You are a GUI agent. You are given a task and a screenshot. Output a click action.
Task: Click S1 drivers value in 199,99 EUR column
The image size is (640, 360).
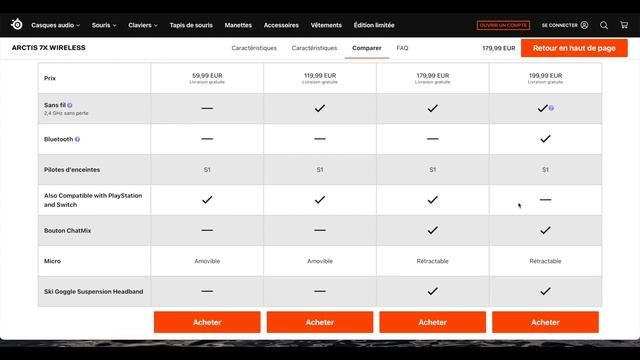pyautogui.click(x=545, y=169)
